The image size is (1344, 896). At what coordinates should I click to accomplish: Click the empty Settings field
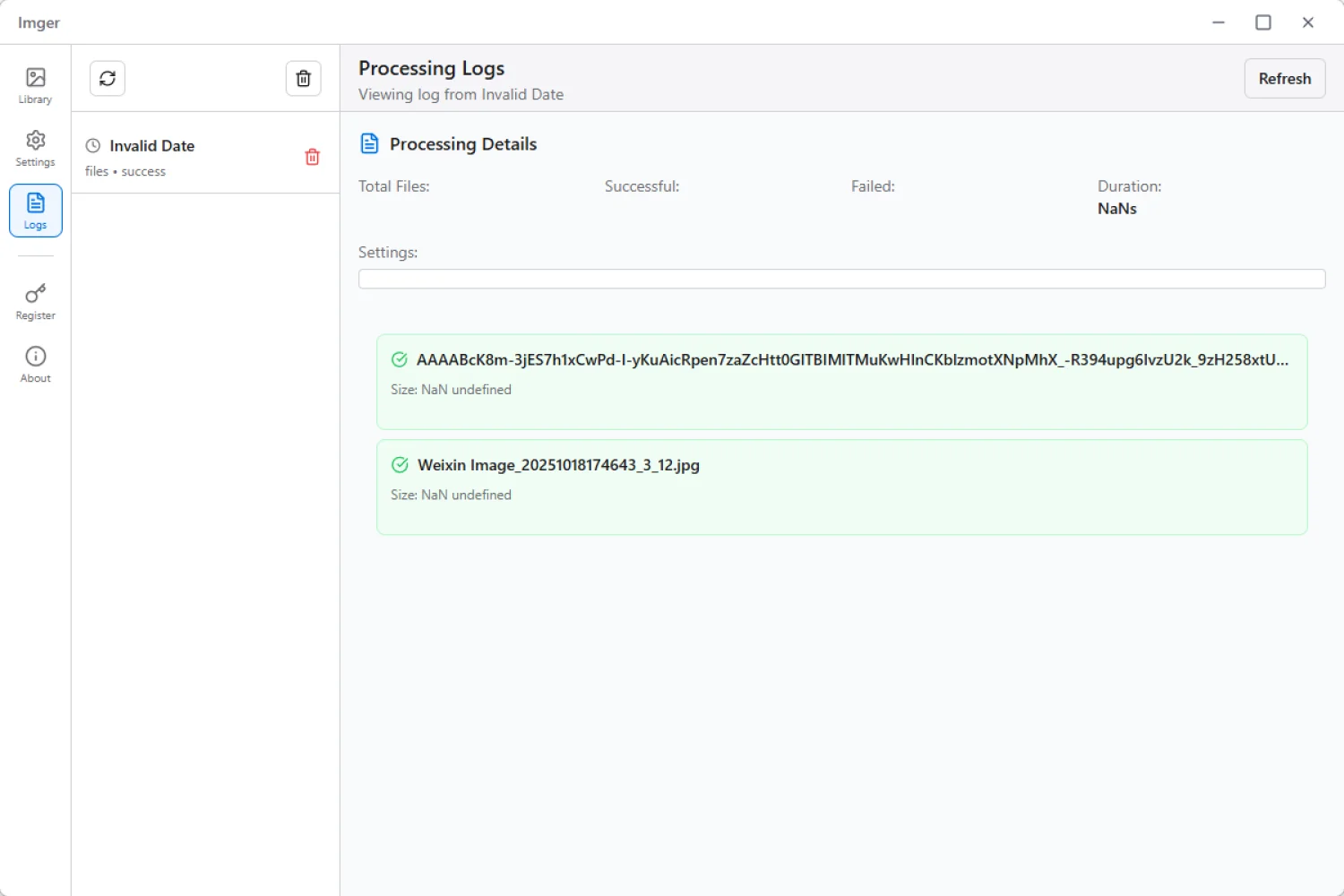pos(841,280)
